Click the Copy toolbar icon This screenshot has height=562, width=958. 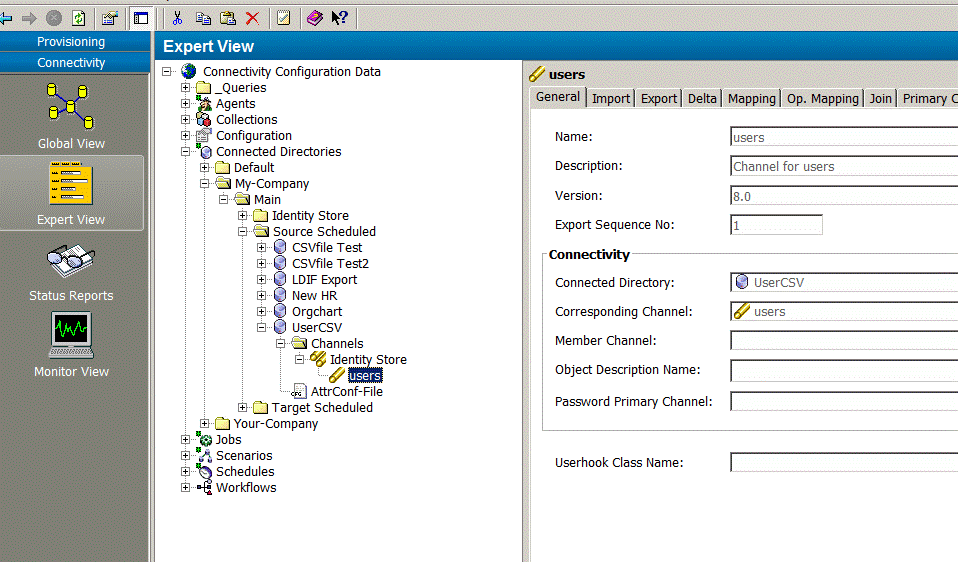[203, 18]
